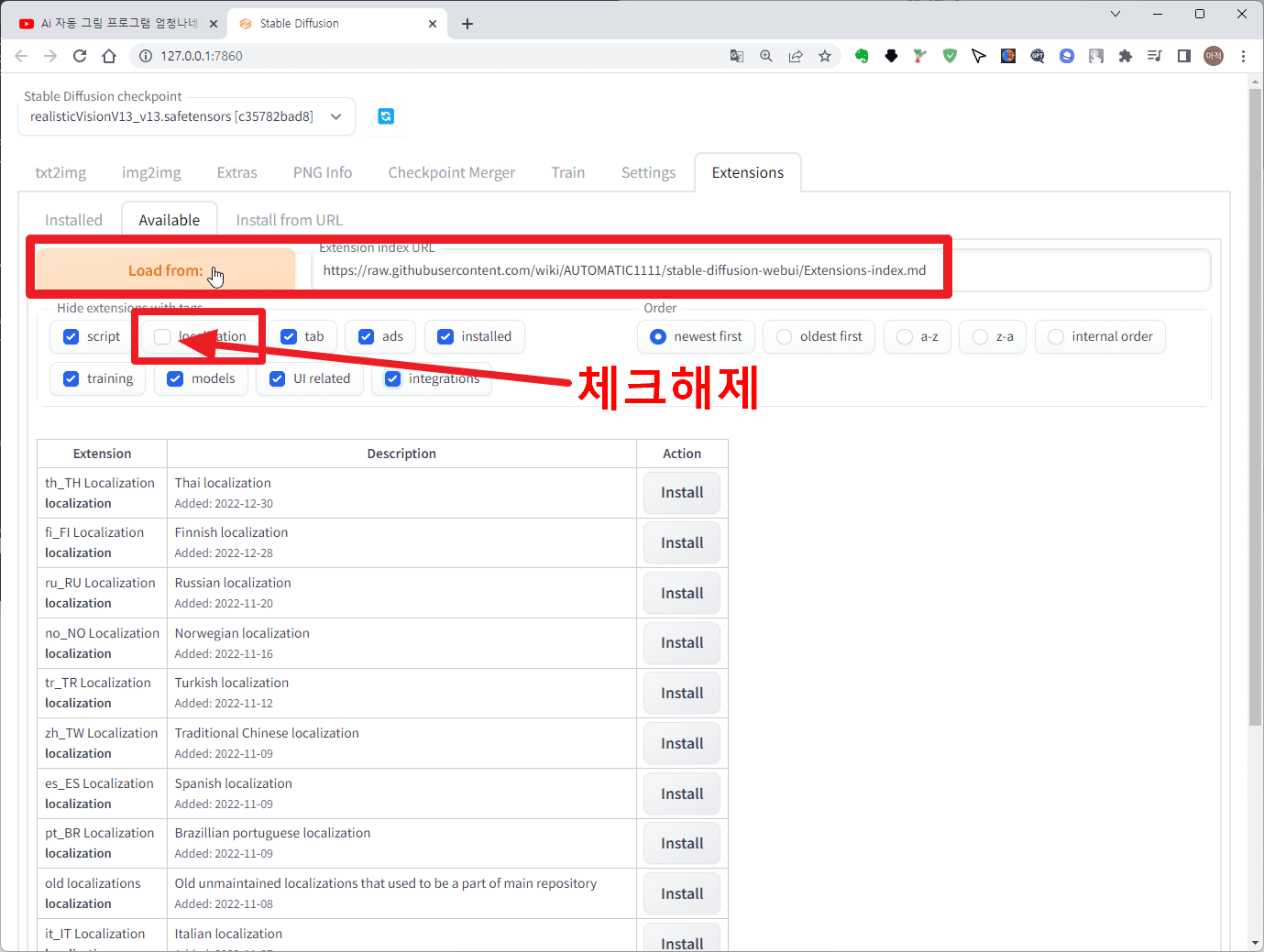
Task: Select a-z order radio
Action: 905,336
